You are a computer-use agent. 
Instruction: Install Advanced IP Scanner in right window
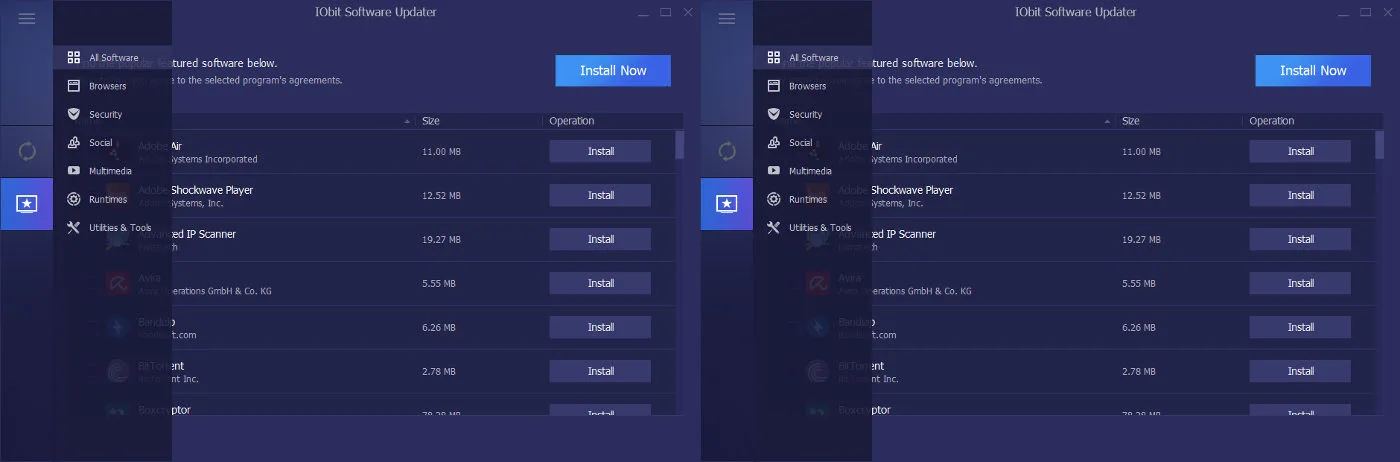tap(1300, 239)
